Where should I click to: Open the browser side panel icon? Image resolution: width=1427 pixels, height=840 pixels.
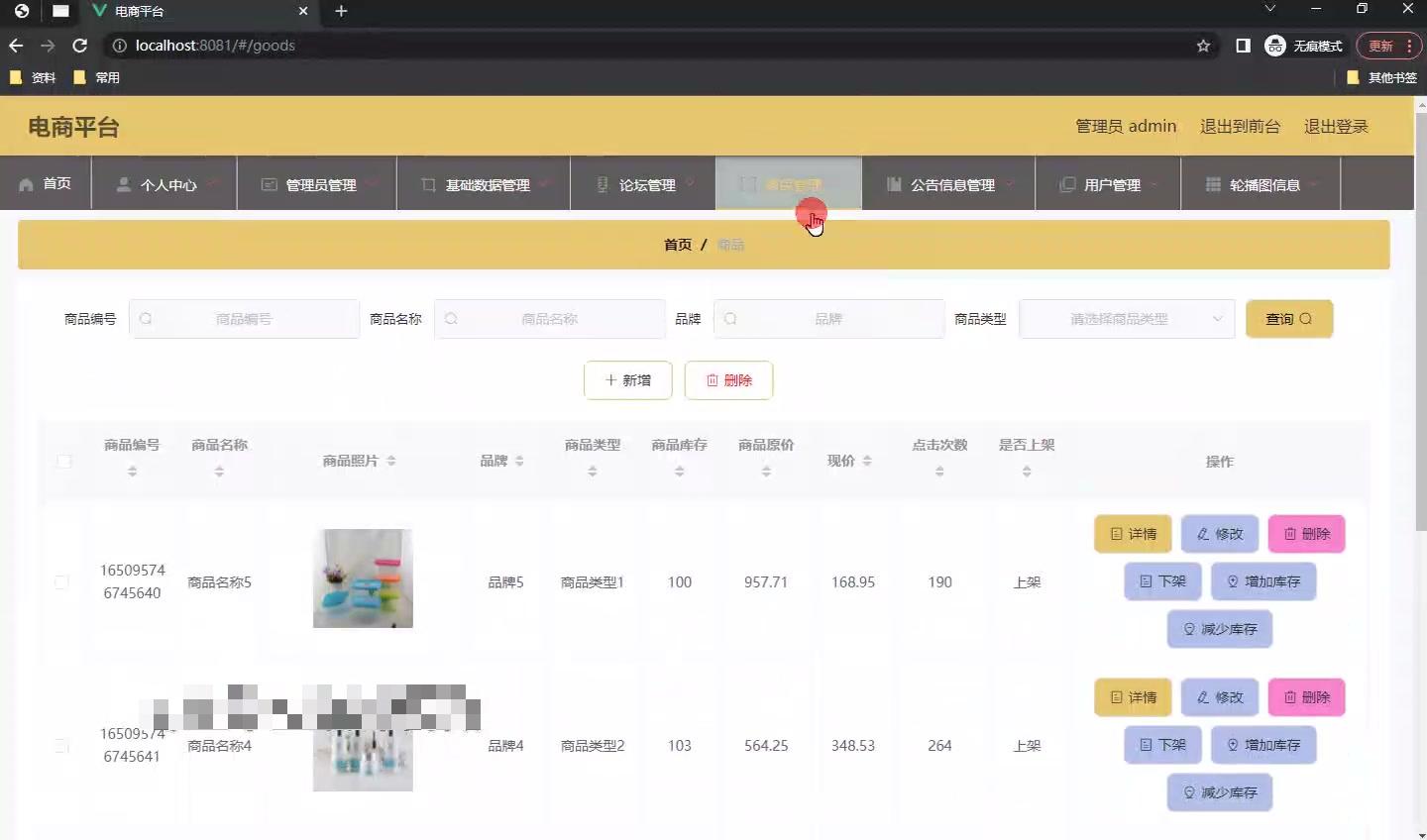(x=1243, y=46)
